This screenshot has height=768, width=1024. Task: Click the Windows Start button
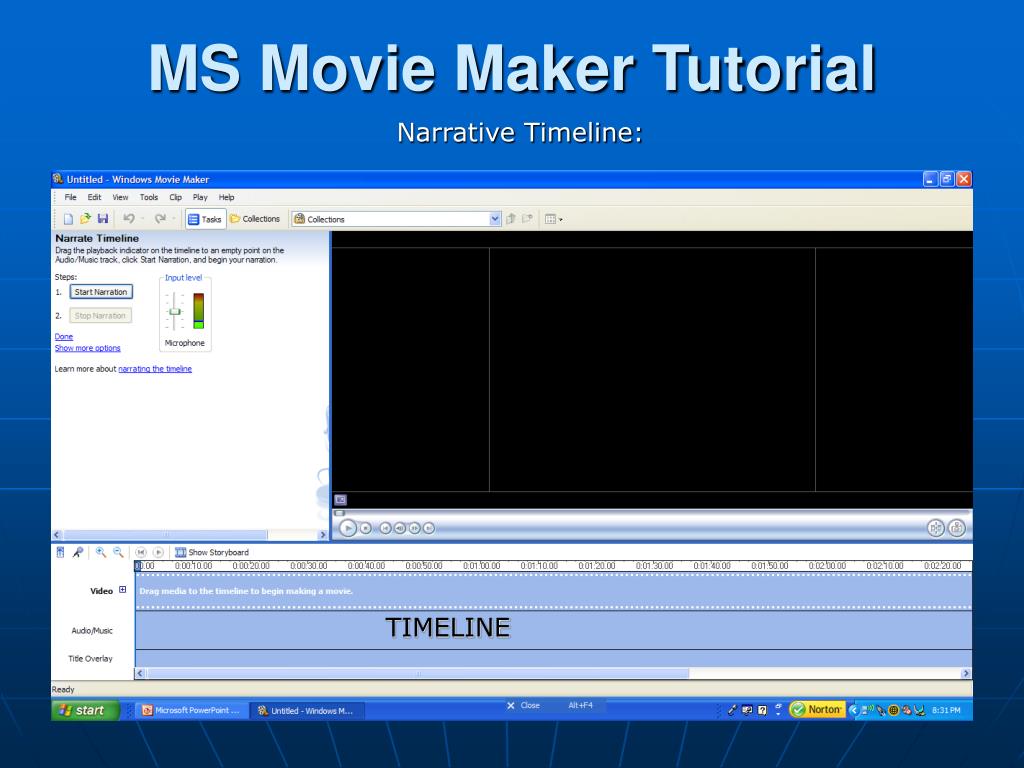tap(86, 710)
